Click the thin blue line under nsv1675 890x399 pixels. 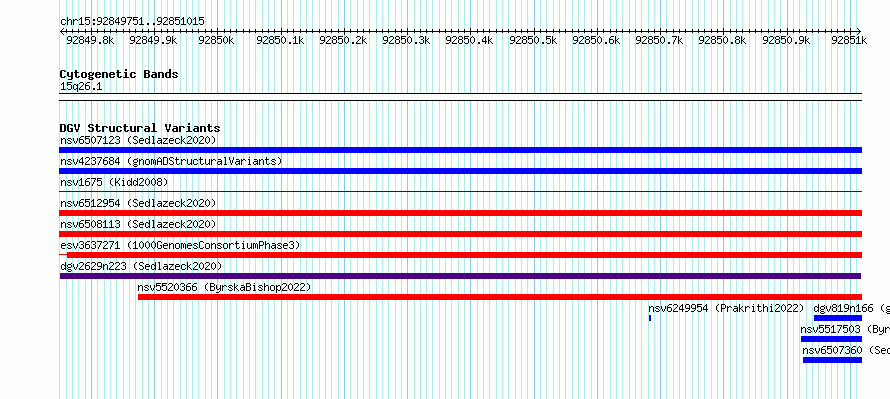(x=460, y=191)
